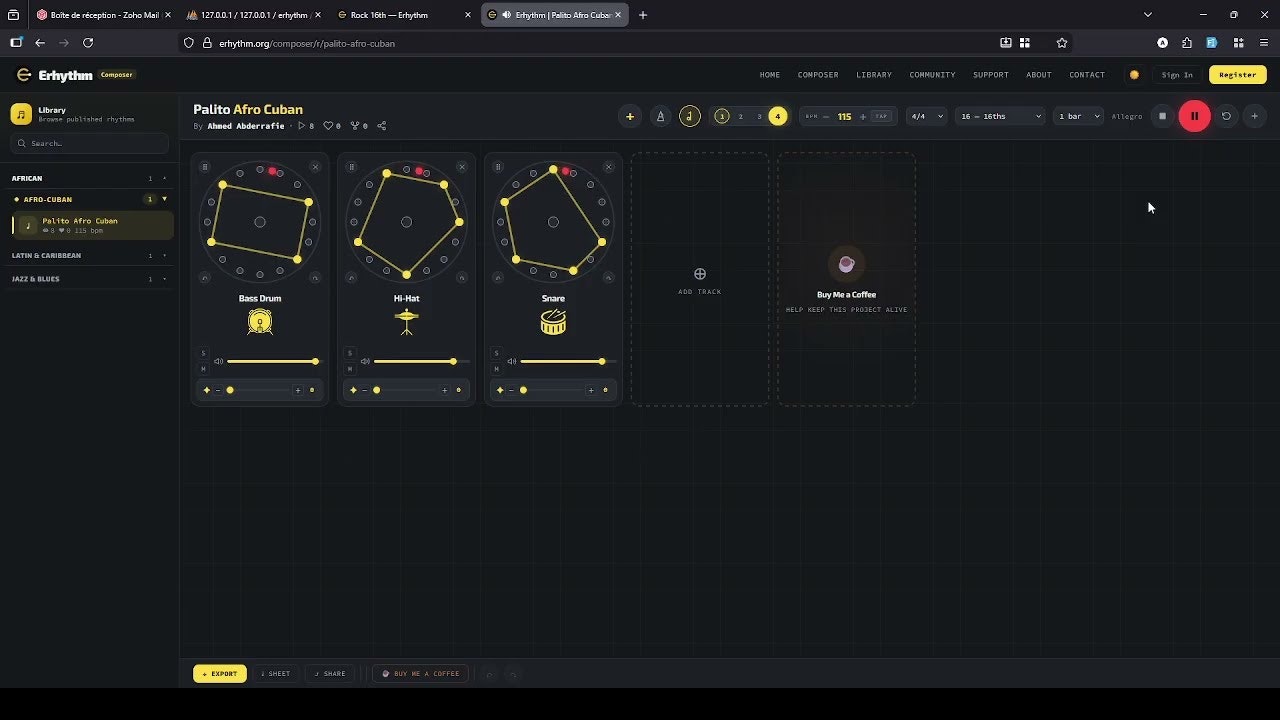Add a new track

700,279
